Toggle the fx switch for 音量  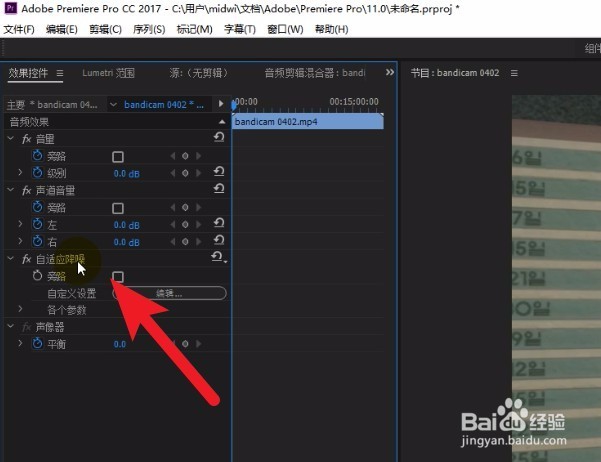click(x=26, y=139)
